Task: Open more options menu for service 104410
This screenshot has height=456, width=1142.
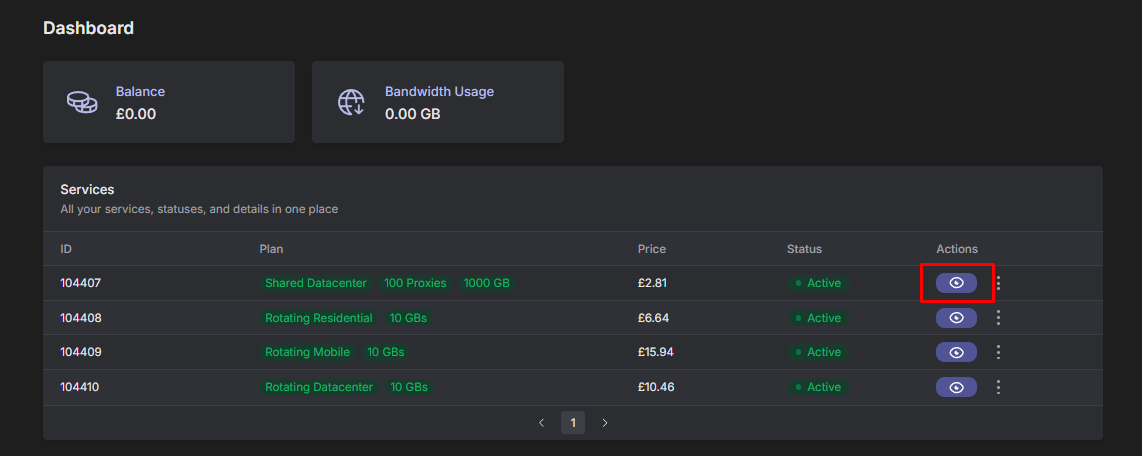Action: [x=999, y=387]
